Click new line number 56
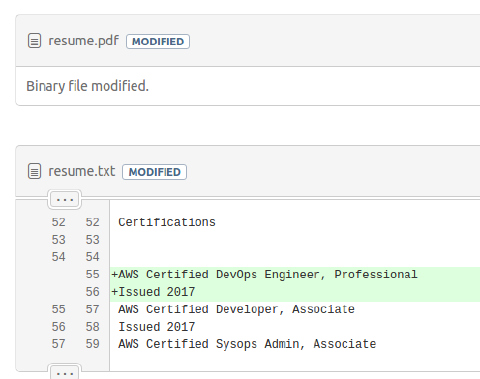 (x=92, y=292)
